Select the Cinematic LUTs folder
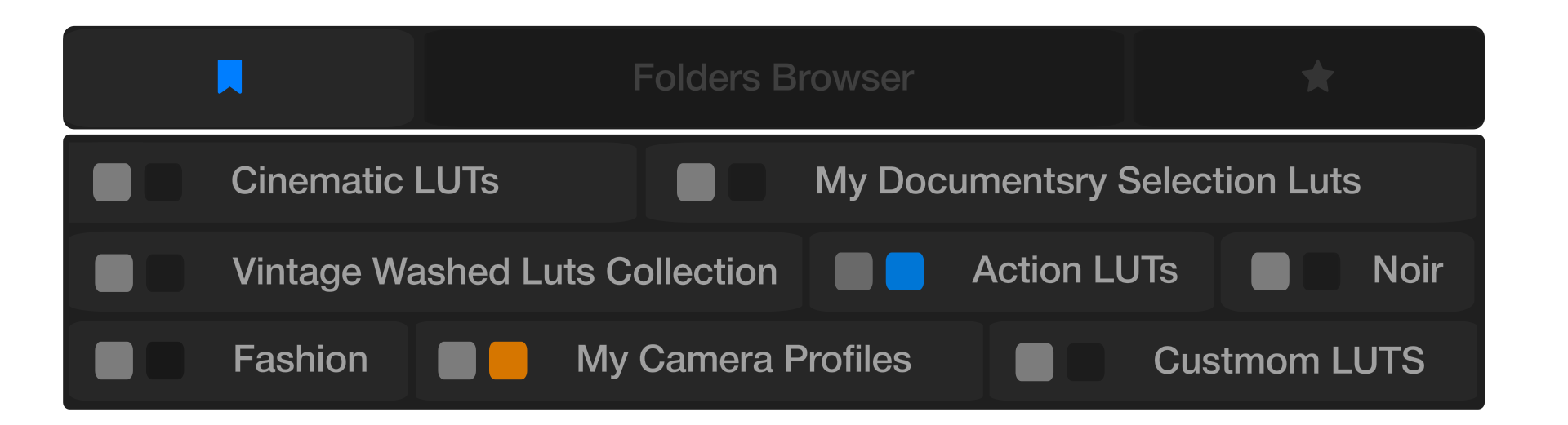The height and width of the screenshot is (425, 1568). [x=364, y=181]
